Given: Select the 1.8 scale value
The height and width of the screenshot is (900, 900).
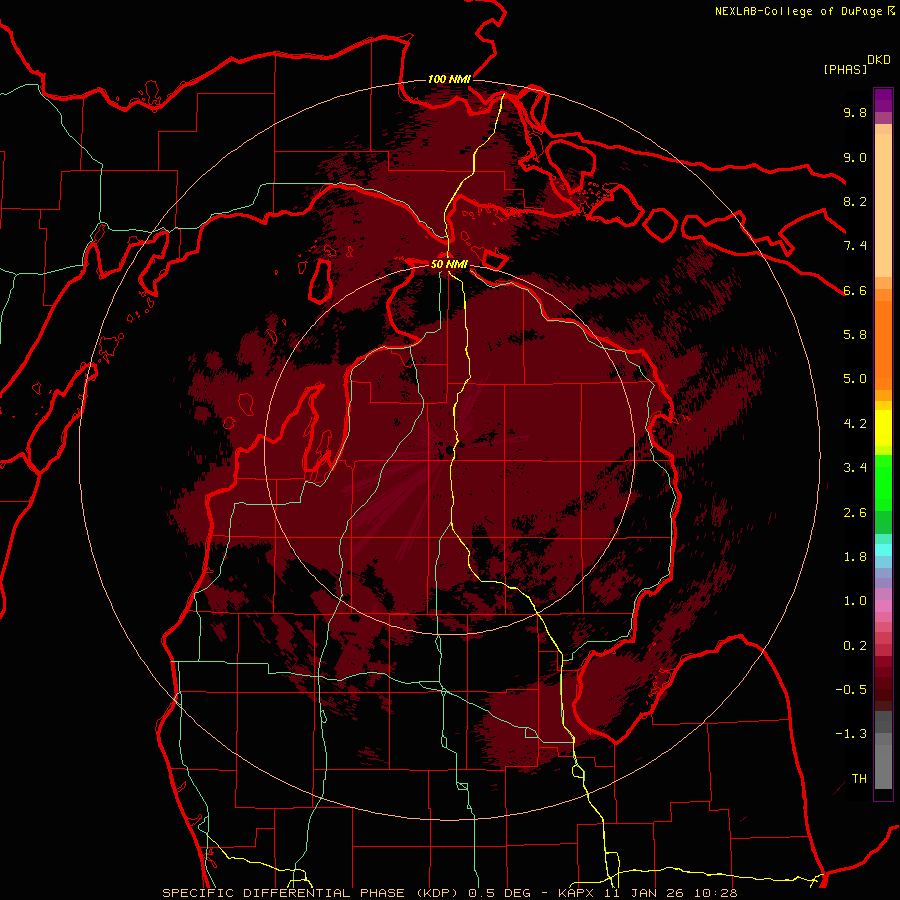Looking at the screenshot, I should click(x=855, y=557).
